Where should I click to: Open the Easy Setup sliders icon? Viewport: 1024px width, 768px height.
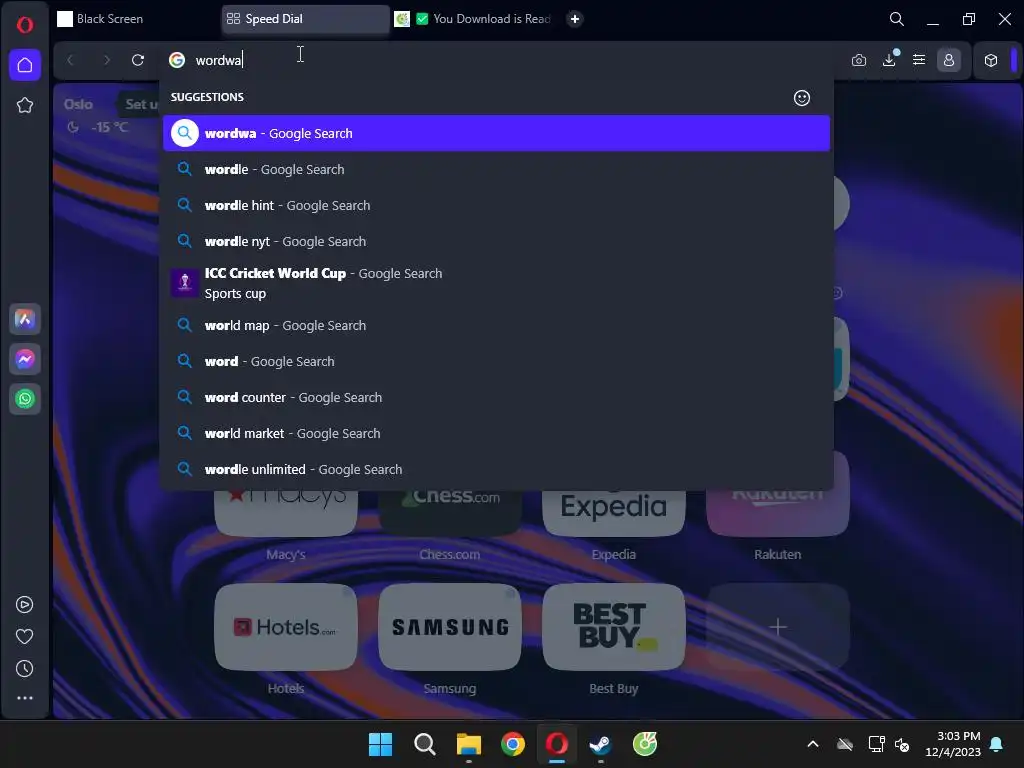point(919,60)
